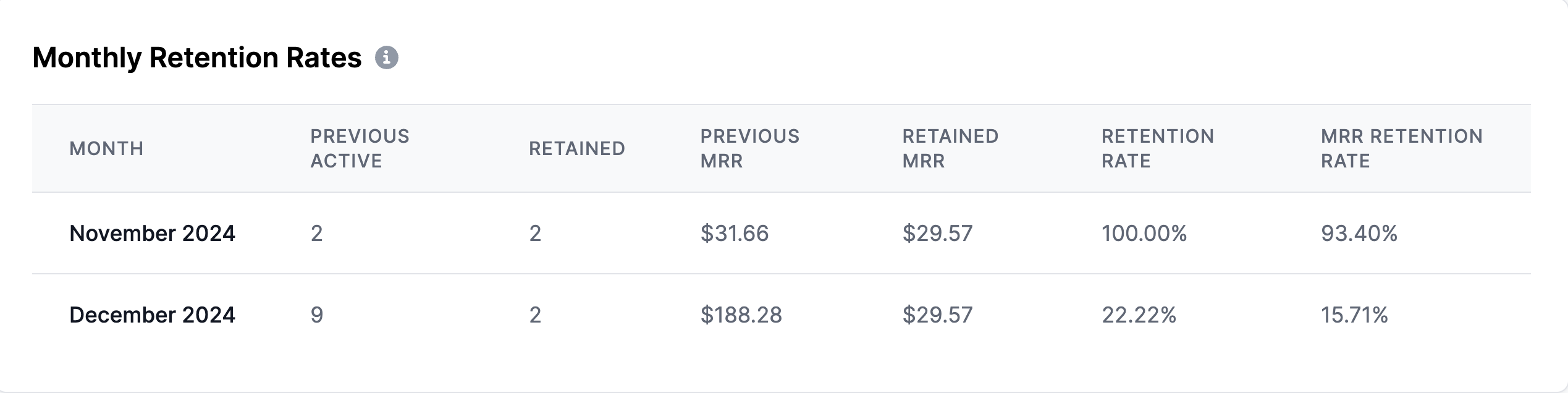Click the 100.00% retention rate value

(x=1144, y=234)
